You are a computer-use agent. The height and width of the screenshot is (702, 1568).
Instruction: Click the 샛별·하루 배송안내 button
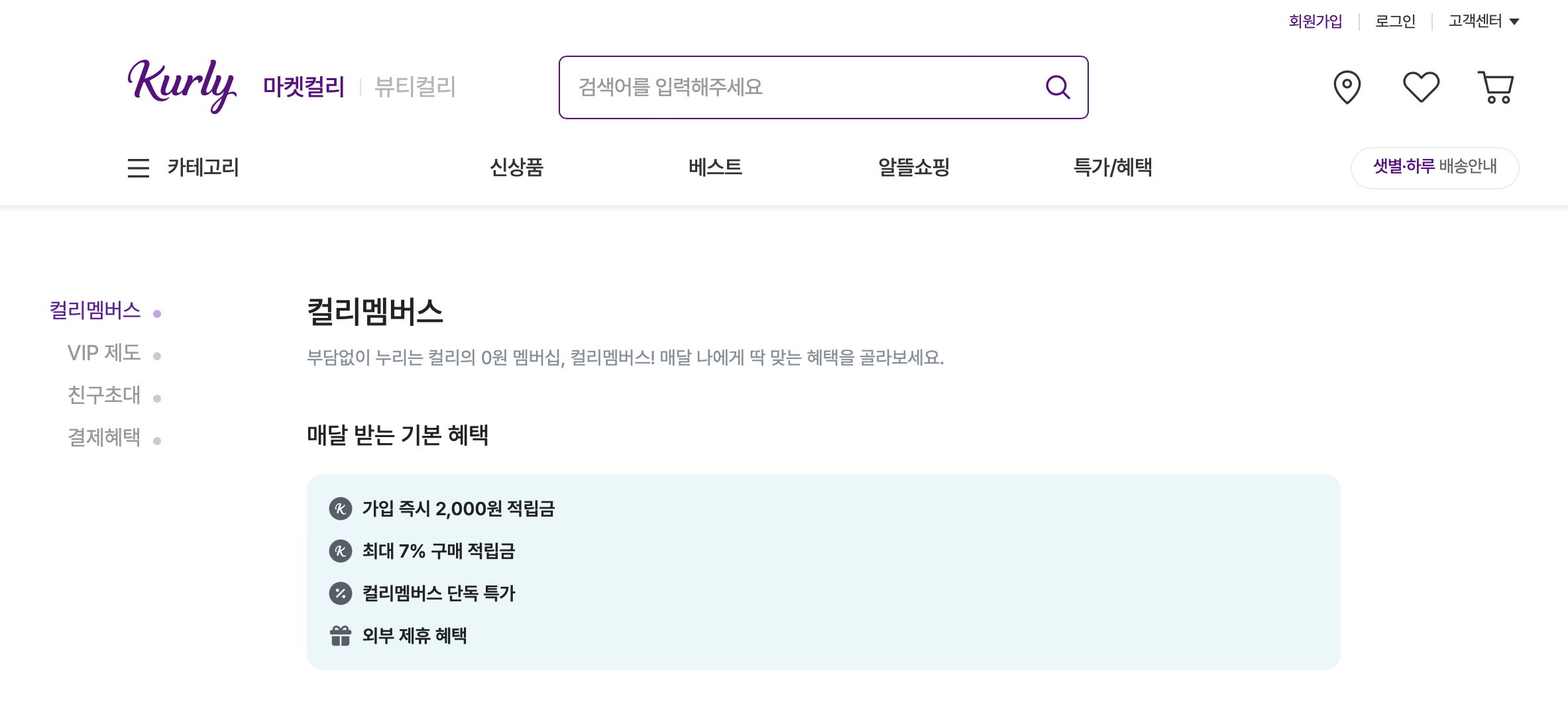(1434, 168)
